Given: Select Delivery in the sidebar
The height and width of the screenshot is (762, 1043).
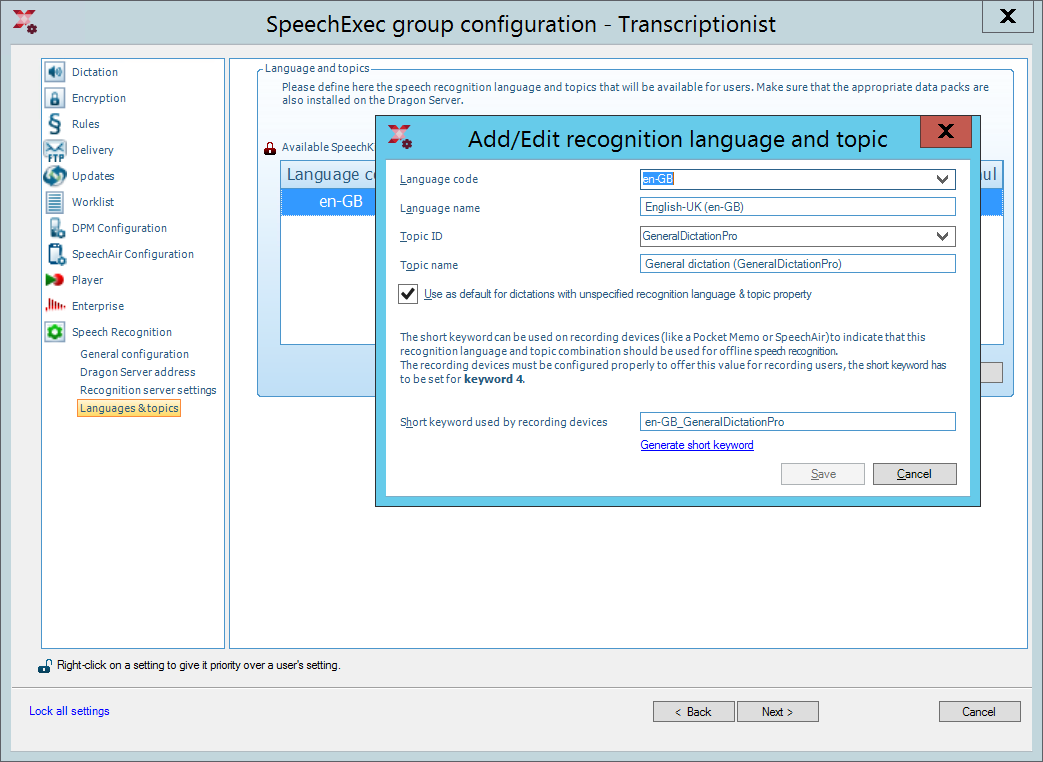Looking at the screenshot, I should click(92, 150).
